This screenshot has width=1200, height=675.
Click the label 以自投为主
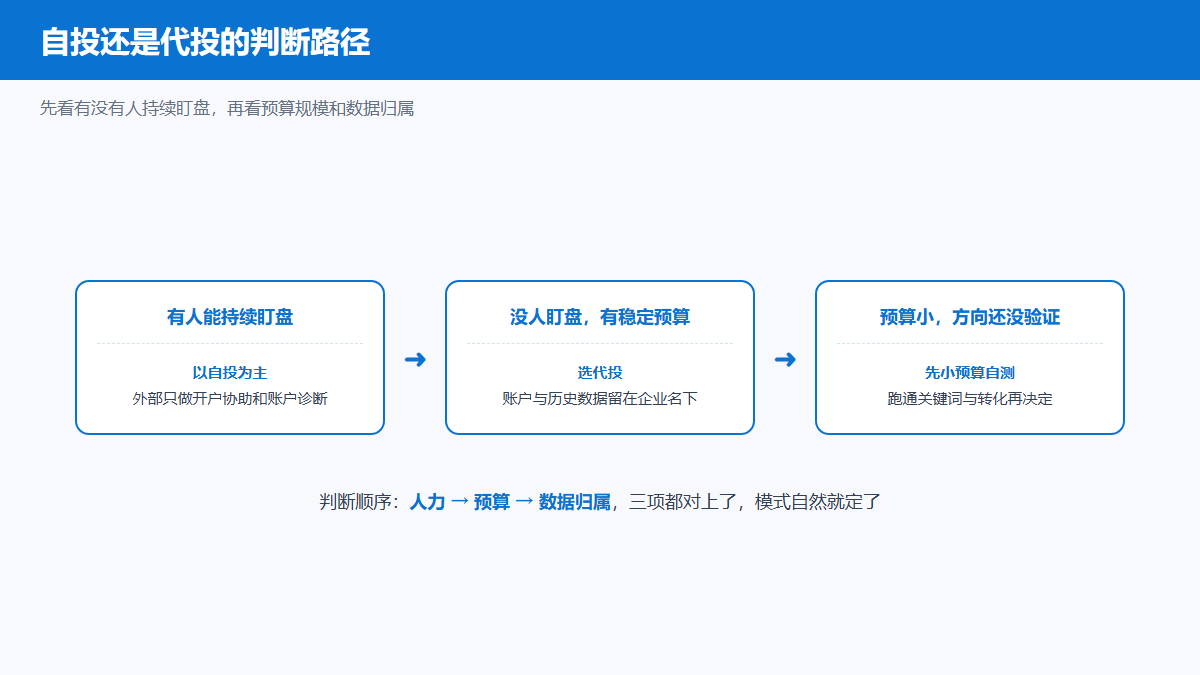point(230,372)
